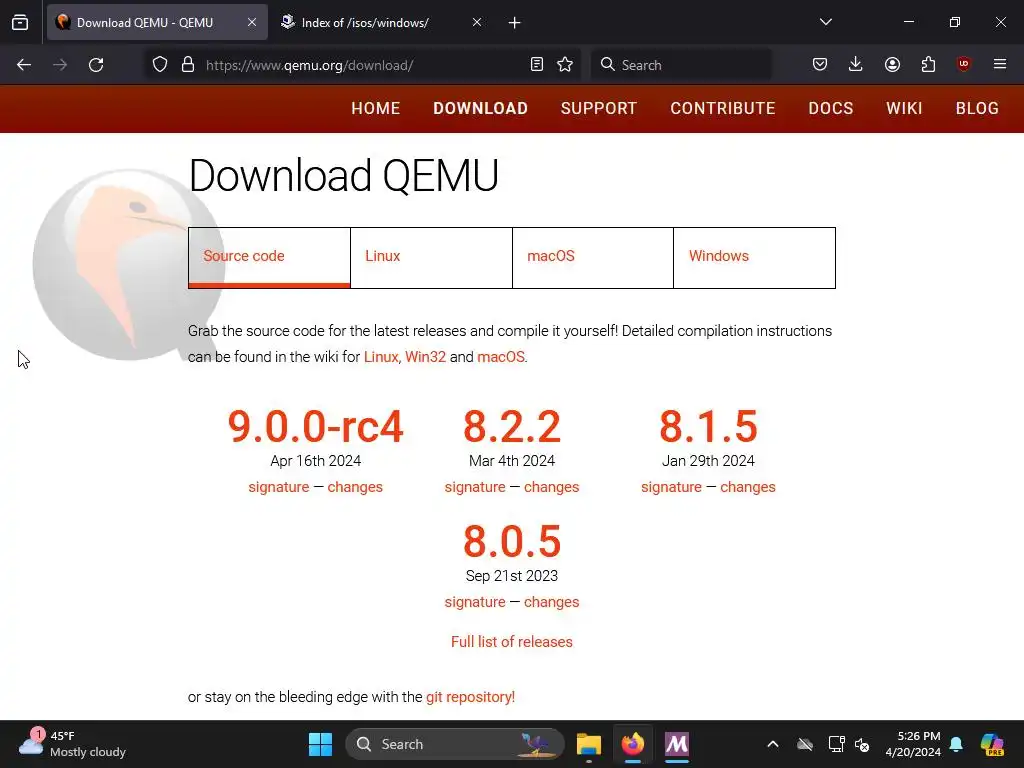Open Full list of releases link
This screenshot has height=768, width=1024.
coord(512,642)
